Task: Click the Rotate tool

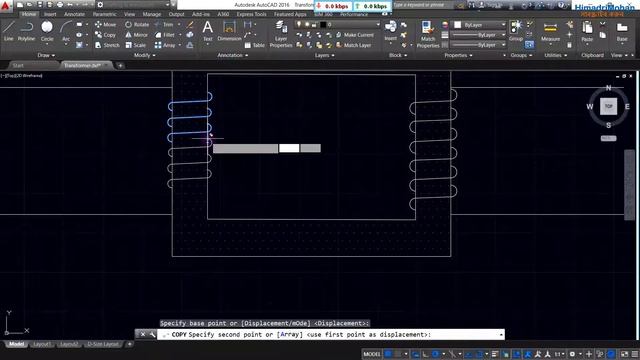Action: 137,24
